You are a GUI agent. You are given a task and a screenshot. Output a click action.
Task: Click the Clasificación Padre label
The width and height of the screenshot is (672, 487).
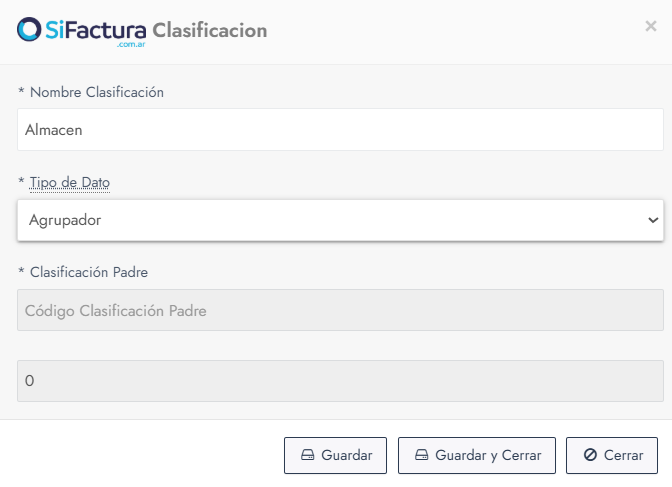point(89,271)
